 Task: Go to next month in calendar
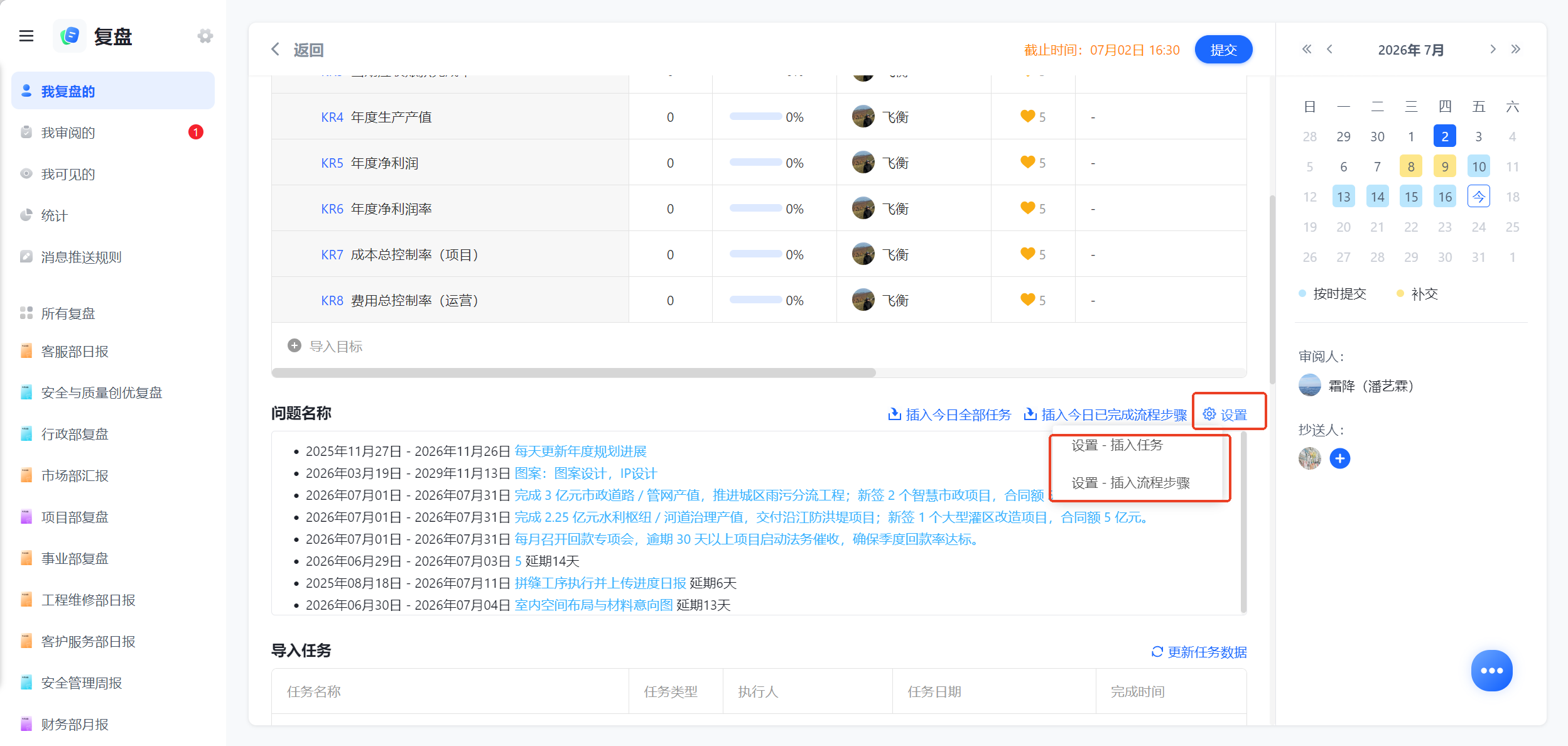1493,49
